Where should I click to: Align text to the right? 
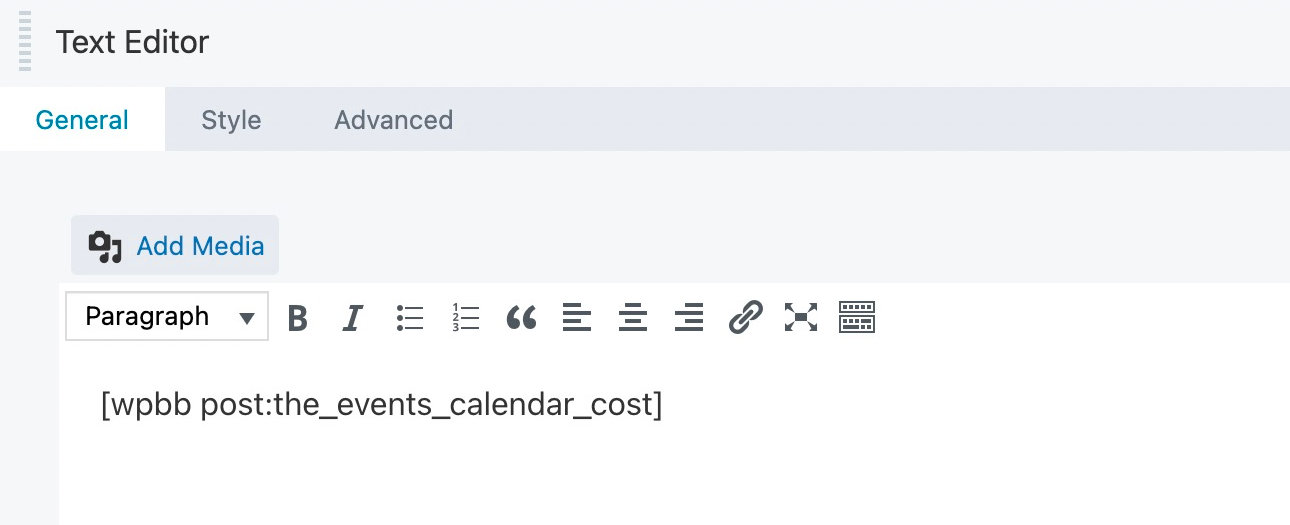[x=689, y=318]
